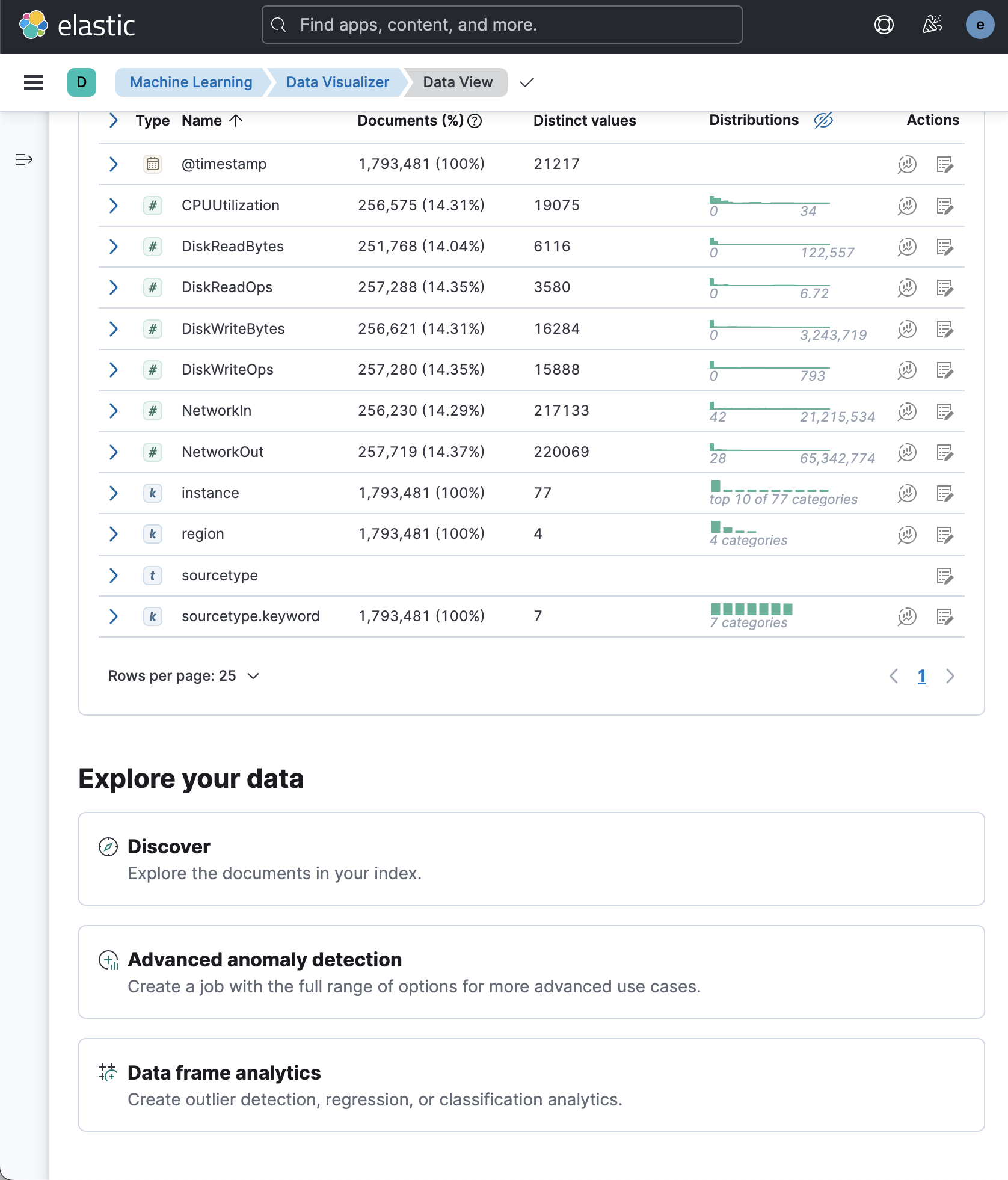Explore DiskWriteOps in Lens
Viewport: 1008px width, 1180px height.
[x=907, y=370]
